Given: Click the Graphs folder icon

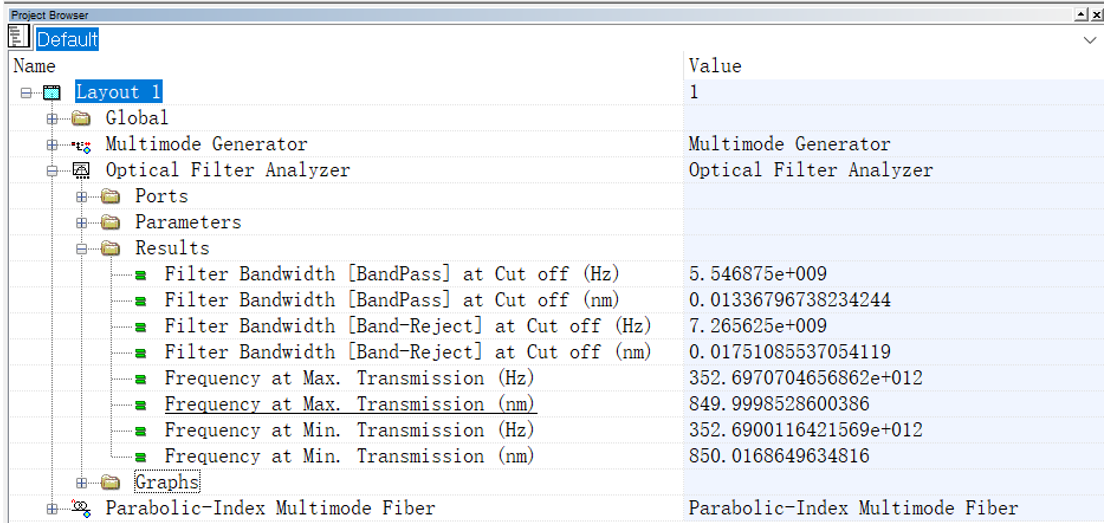Looking at the screenshot, I should pos(111,483).
